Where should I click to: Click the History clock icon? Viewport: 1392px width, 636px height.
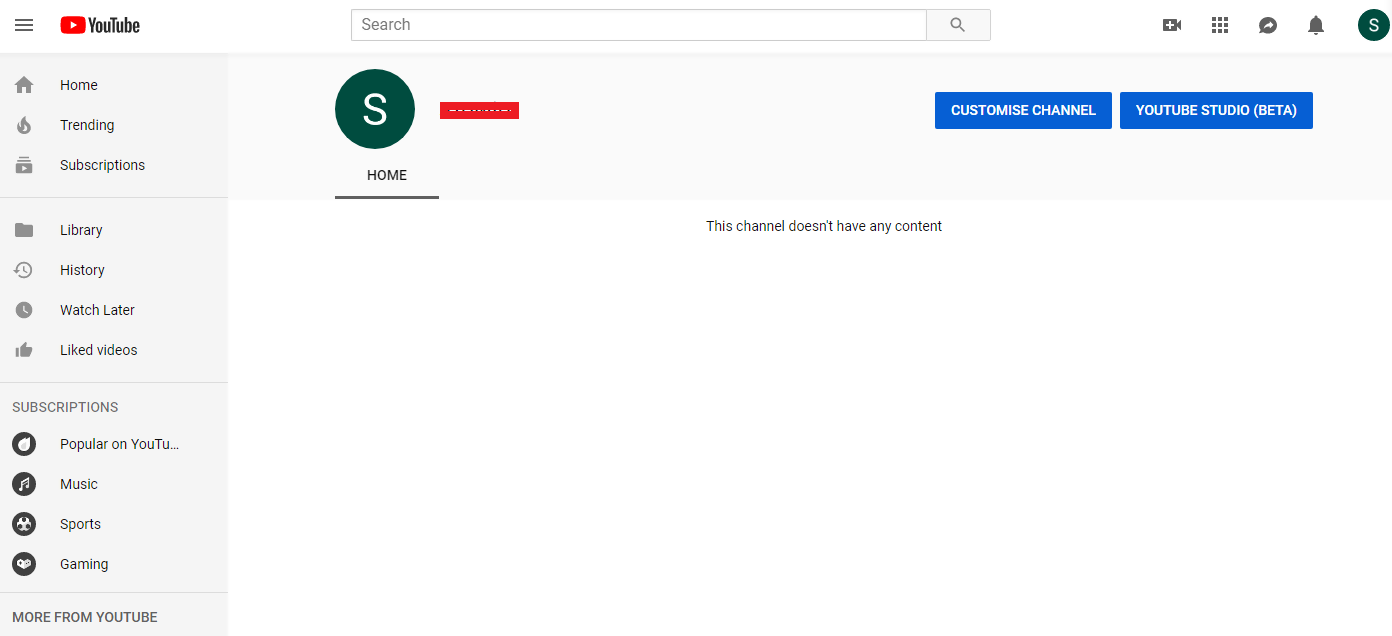[24, 270]
